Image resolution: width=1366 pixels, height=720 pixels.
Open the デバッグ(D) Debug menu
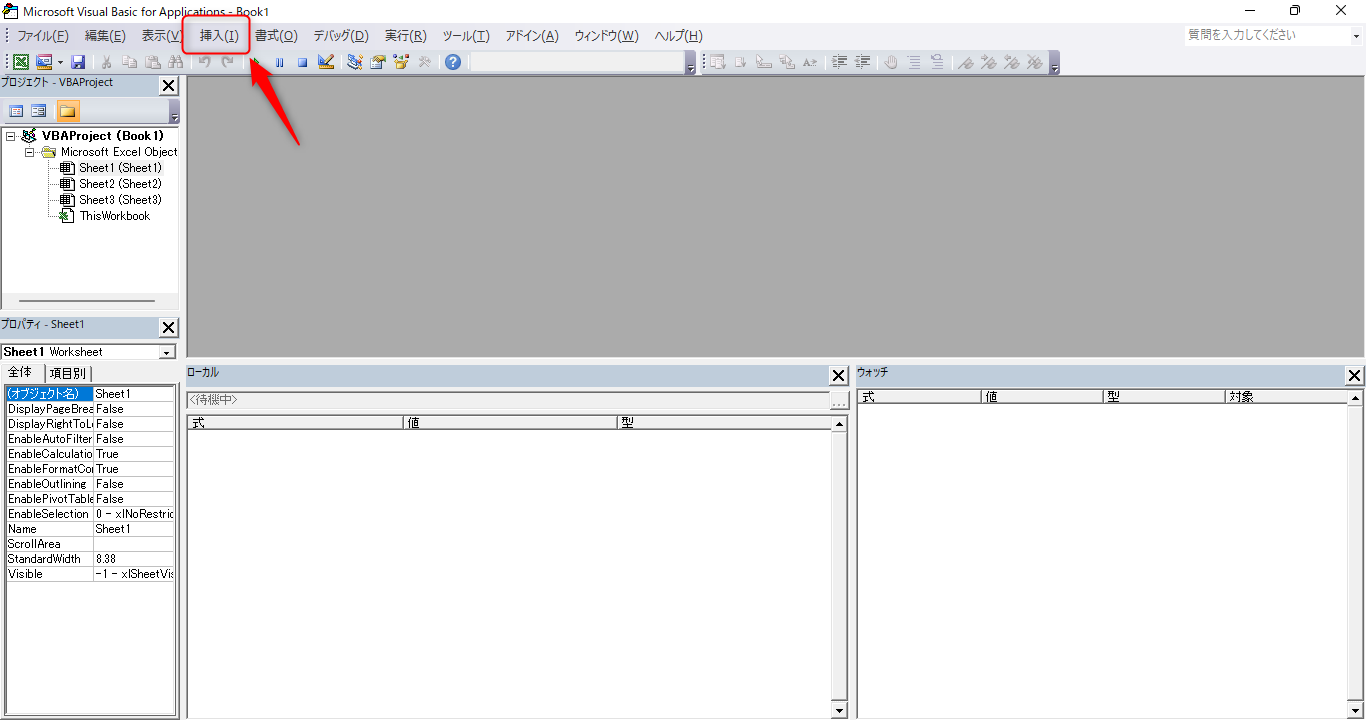tap(341, 36)
